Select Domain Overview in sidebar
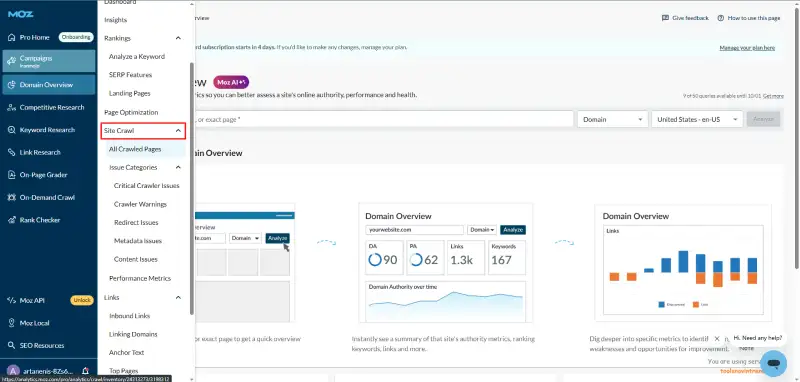 [48, 85]
